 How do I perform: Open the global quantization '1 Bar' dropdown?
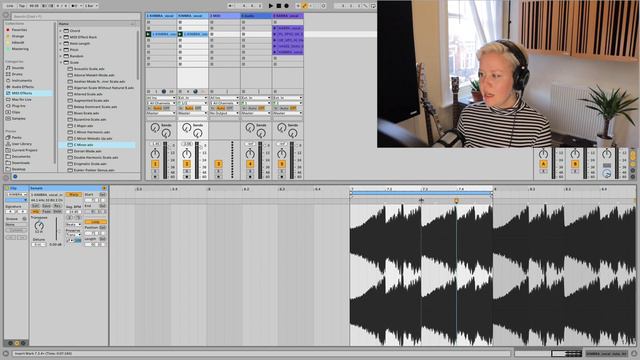pos(91,6)
